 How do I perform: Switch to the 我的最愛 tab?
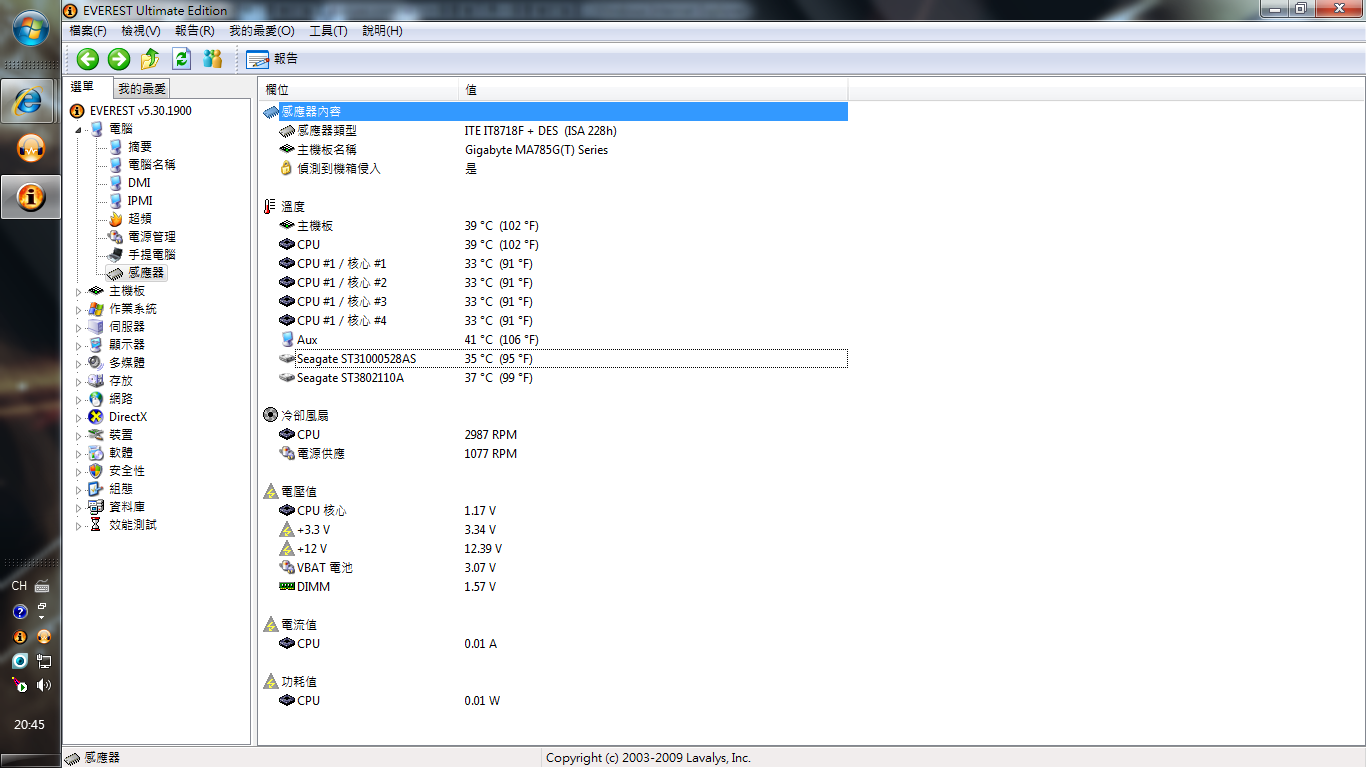[x=141, y=89]
